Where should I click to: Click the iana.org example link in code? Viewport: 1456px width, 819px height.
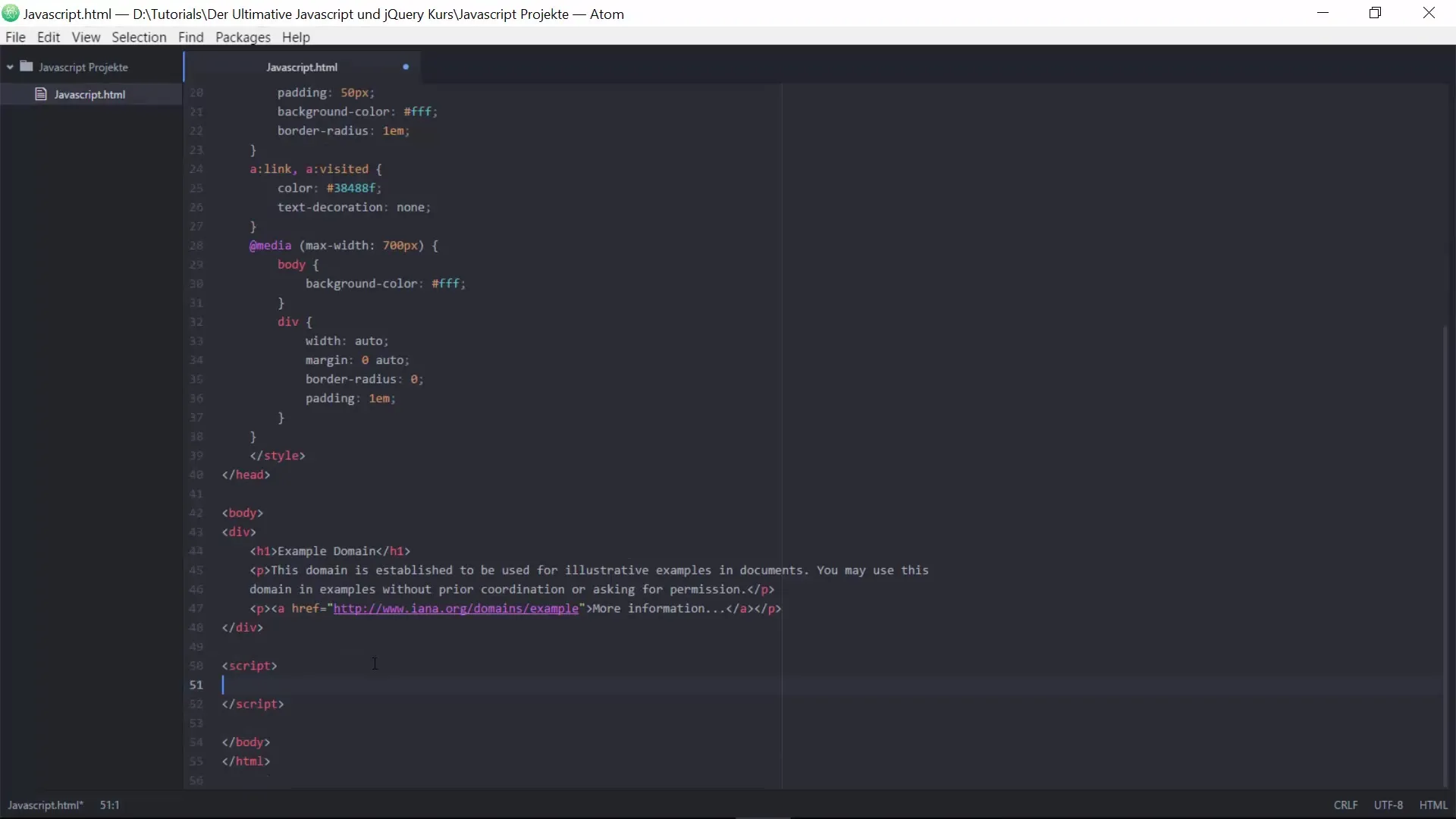[x=456, y=608]
